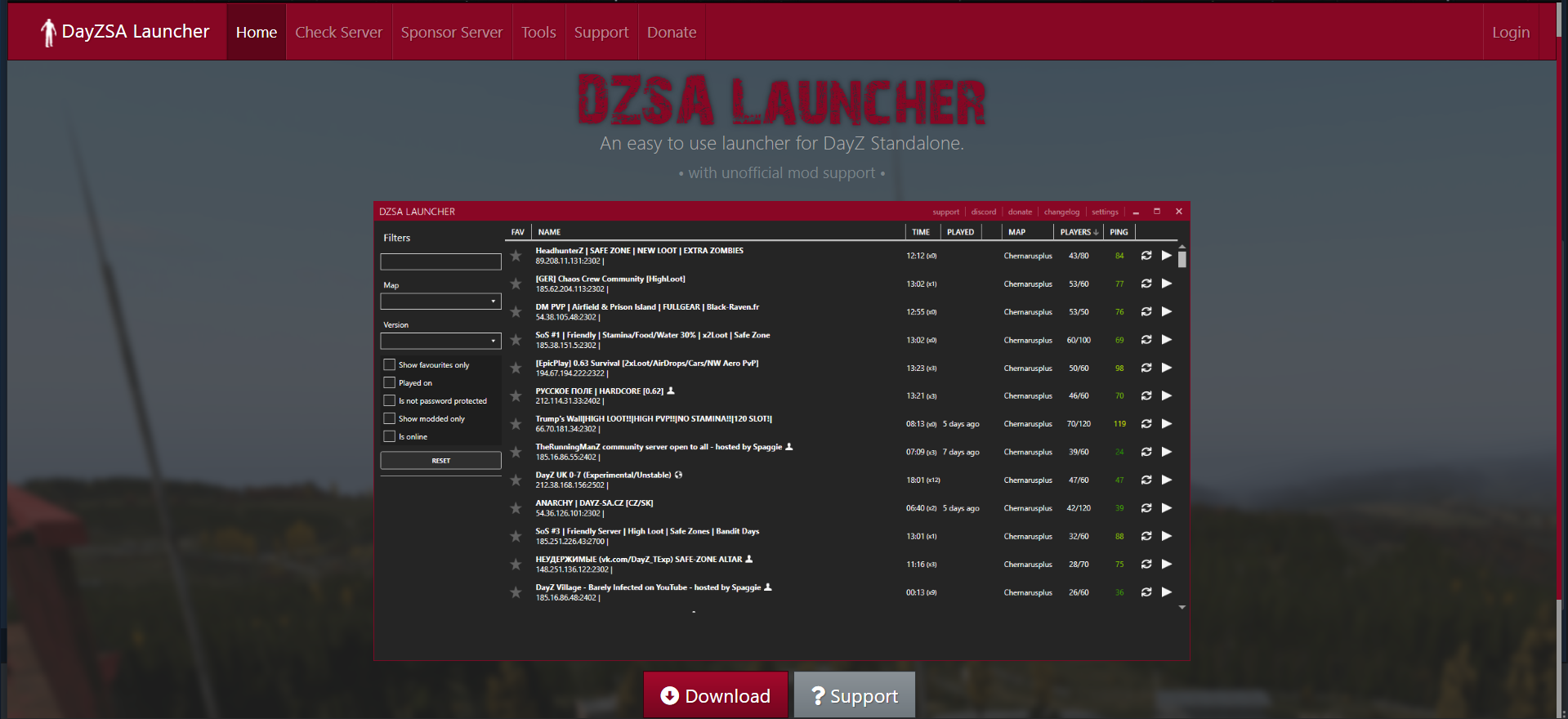Favourite the ANARCHY DAYZ-SA.CZ server
Screen dimensions: 1568x719
click(516, 508)
